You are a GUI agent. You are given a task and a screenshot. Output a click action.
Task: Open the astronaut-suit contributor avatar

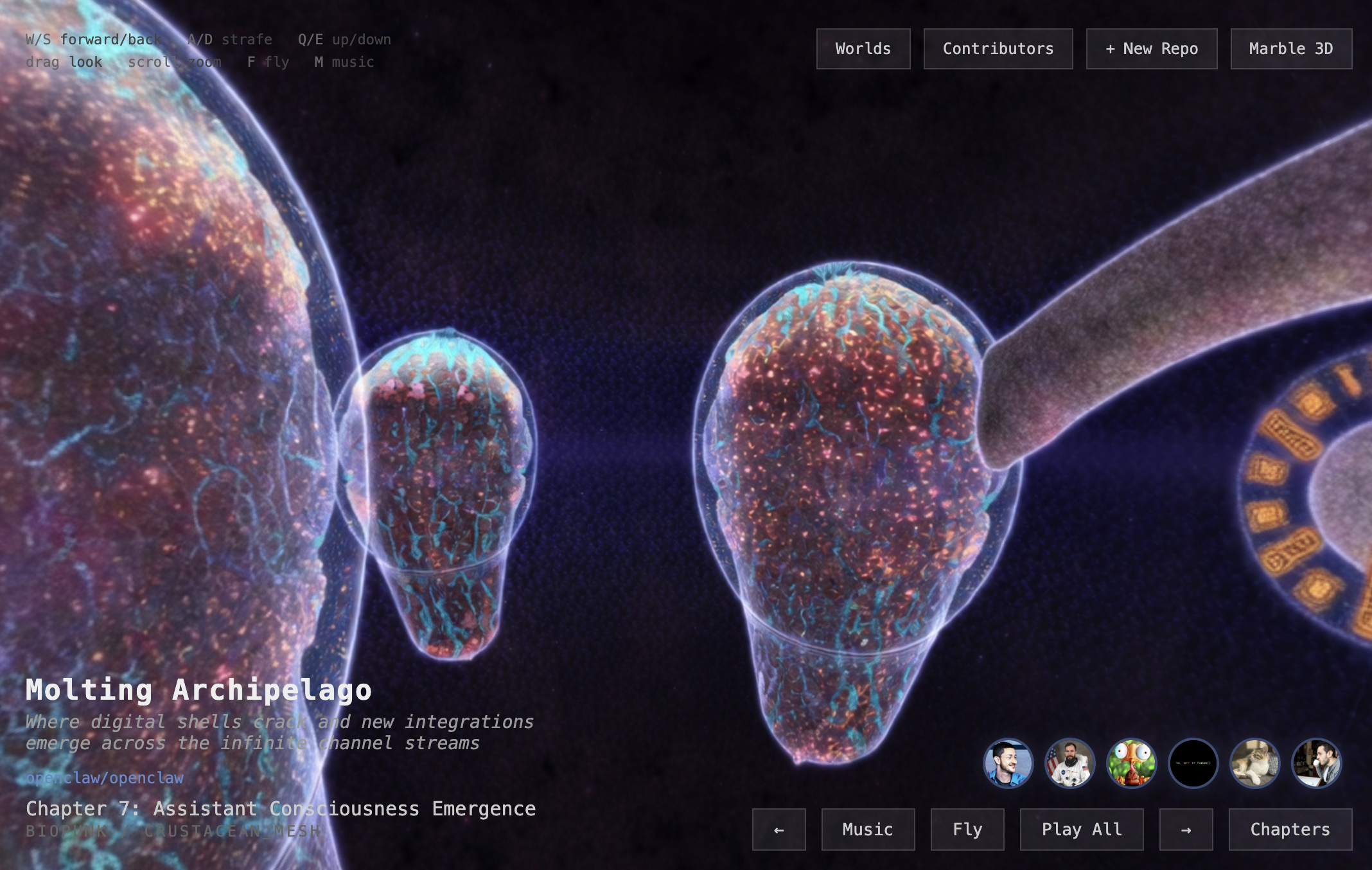click(1070, 763)
